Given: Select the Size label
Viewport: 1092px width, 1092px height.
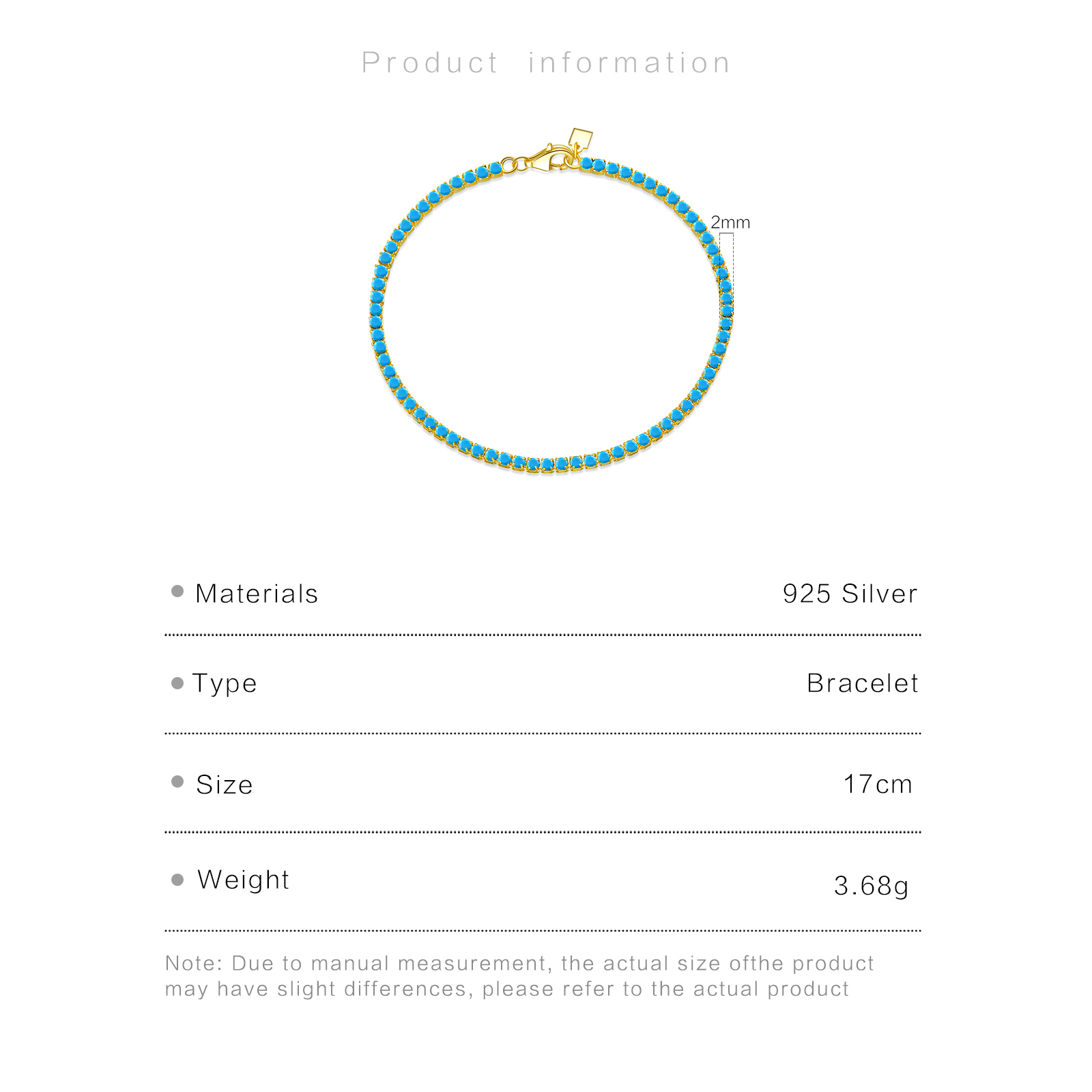Looking at the screenshot, I should click(x=225, y=785).
